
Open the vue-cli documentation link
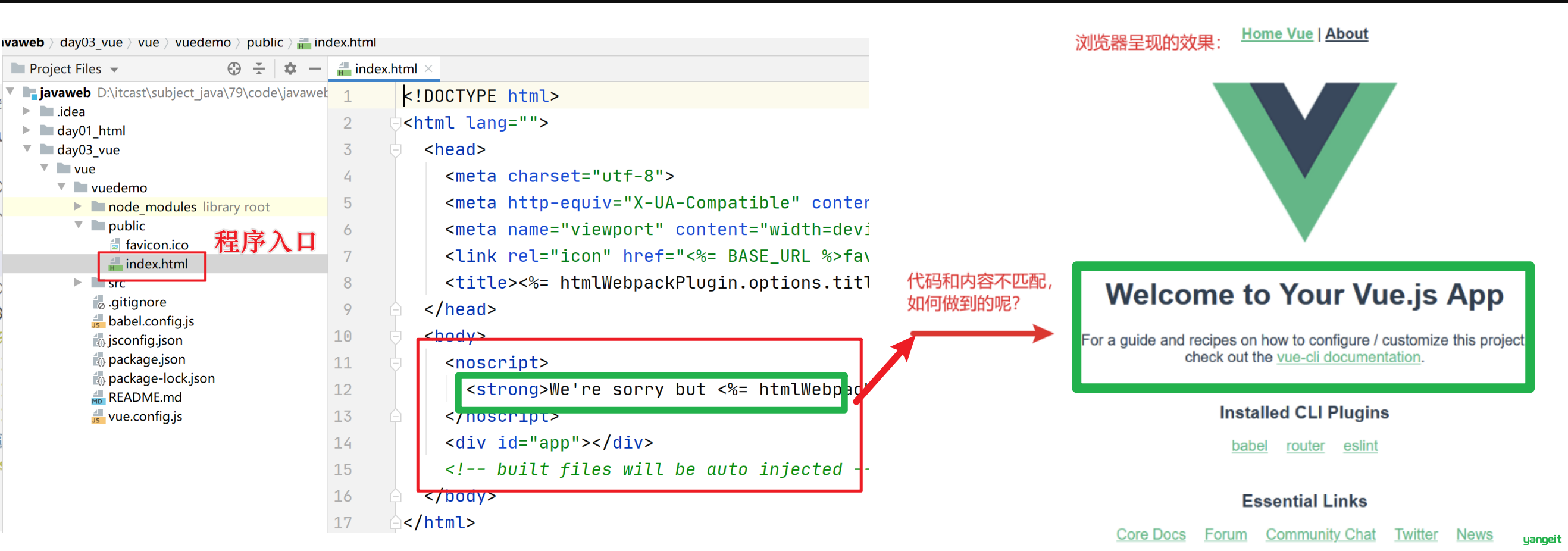(1348, 357)
